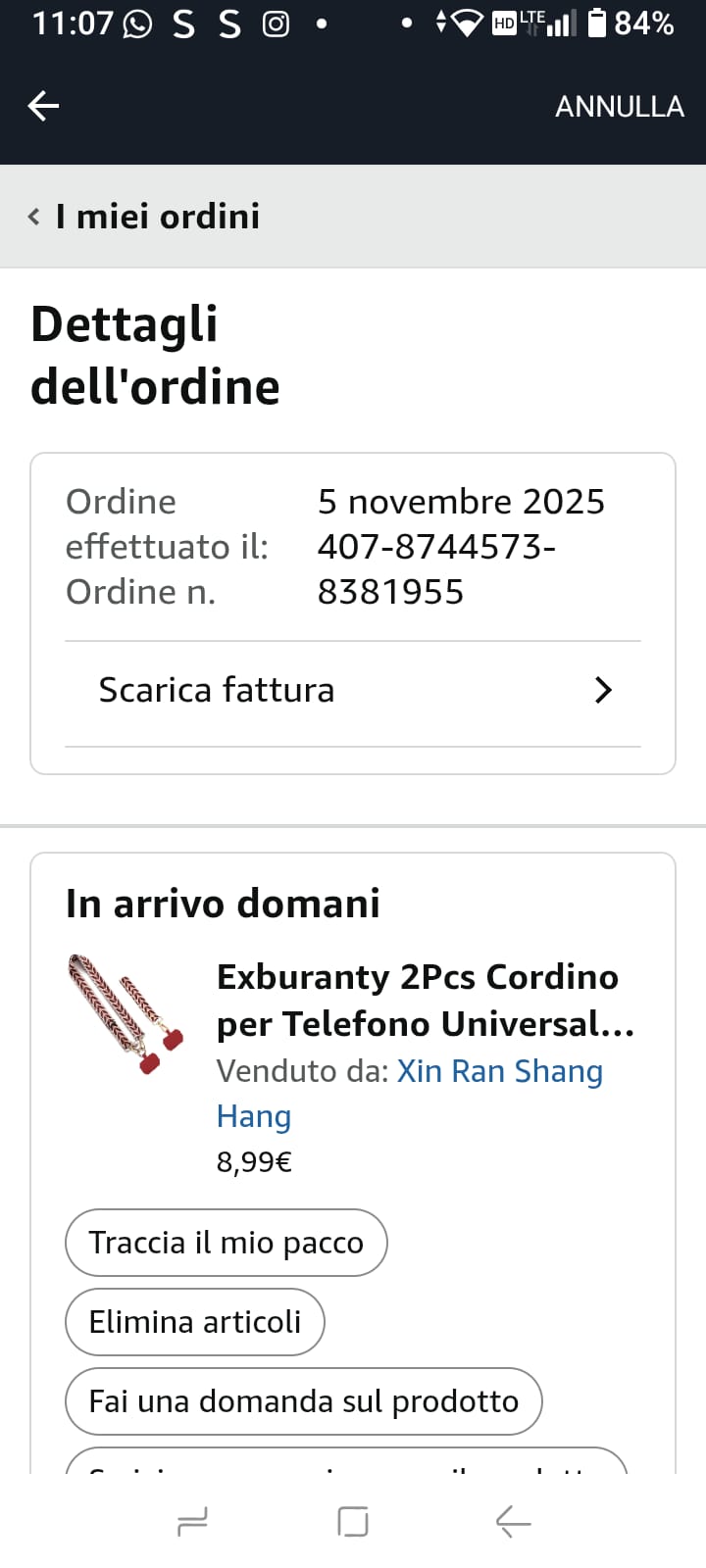Tap Elimina articoli button
706x1568 pixels.
tap(194, 1322)
